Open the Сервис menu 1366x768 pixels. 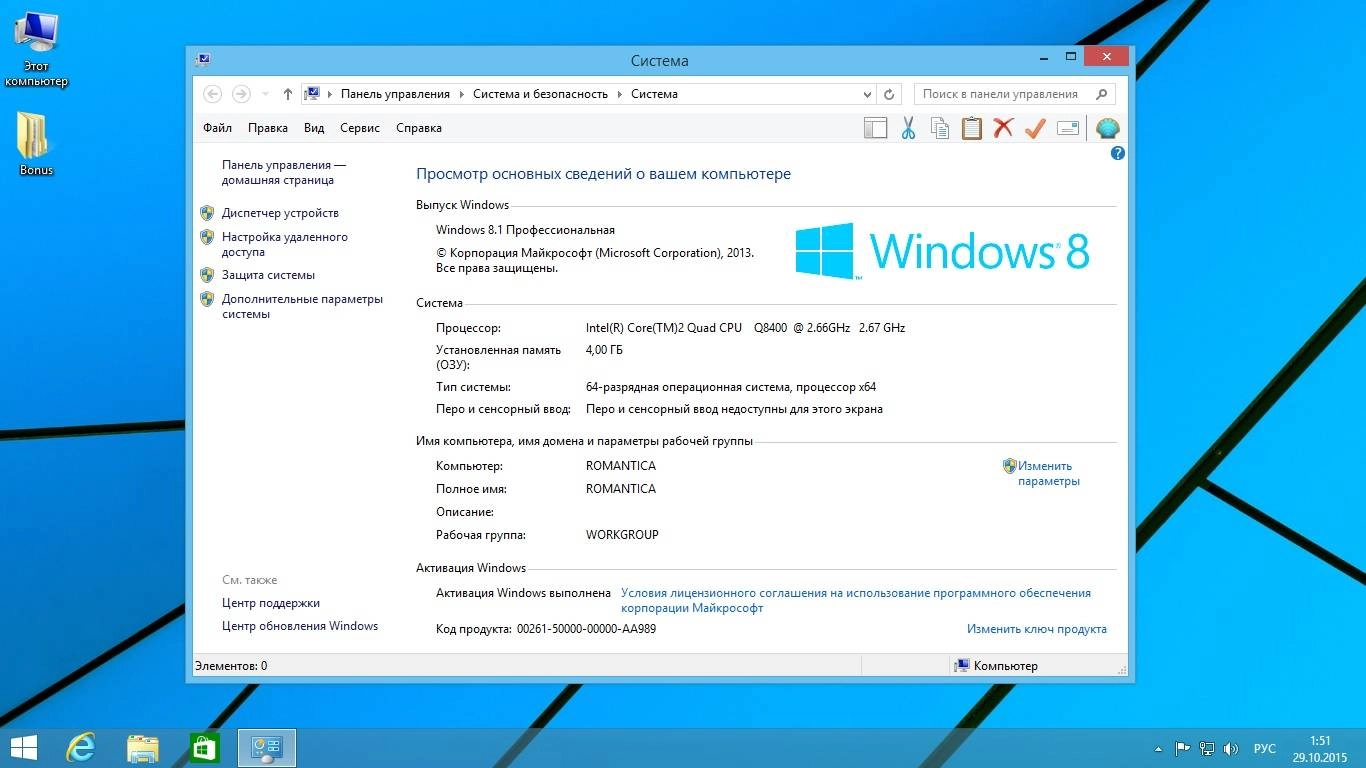360,128
